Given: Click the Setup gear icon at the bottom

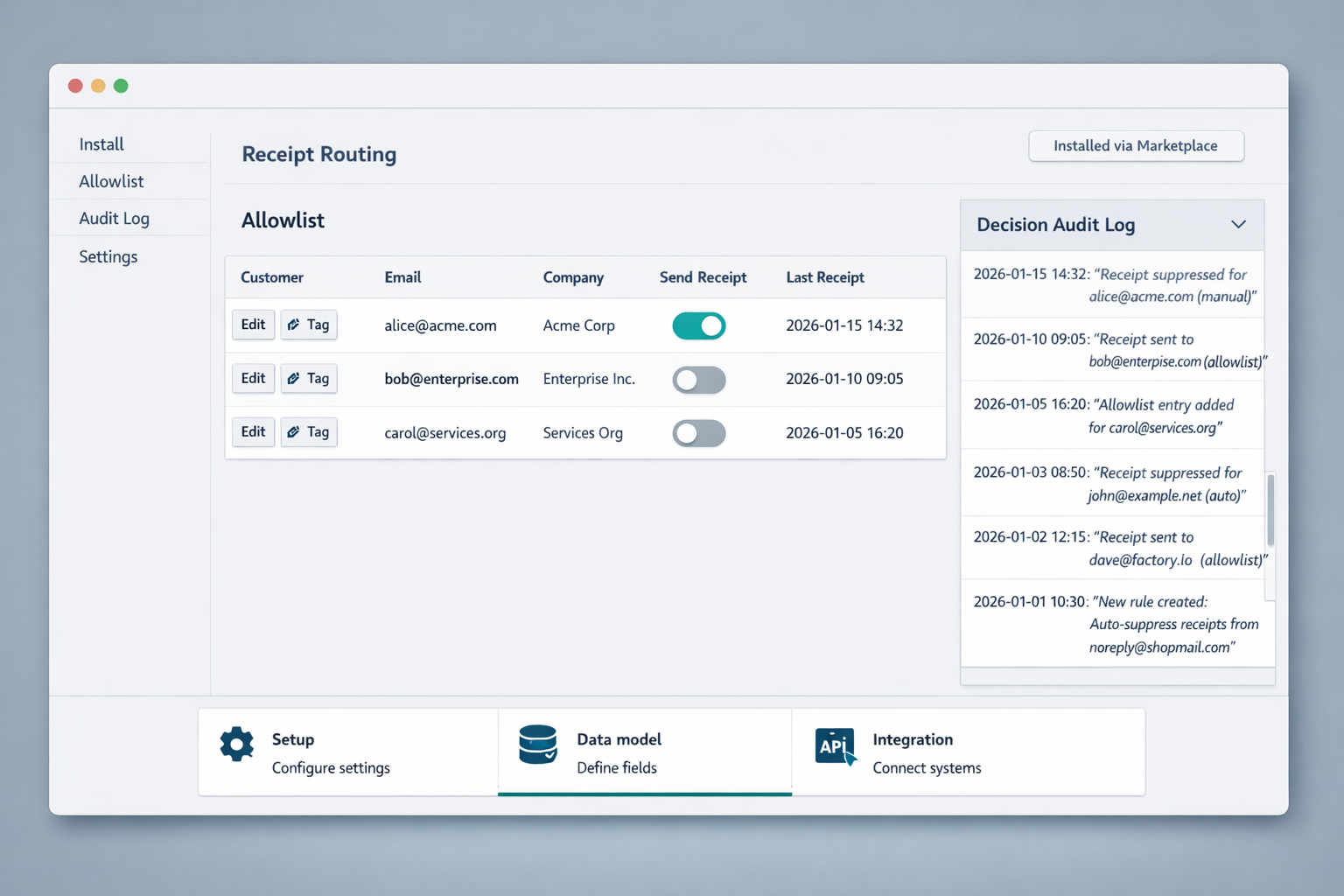Looking at the screenshot, I should pos(235,743).
